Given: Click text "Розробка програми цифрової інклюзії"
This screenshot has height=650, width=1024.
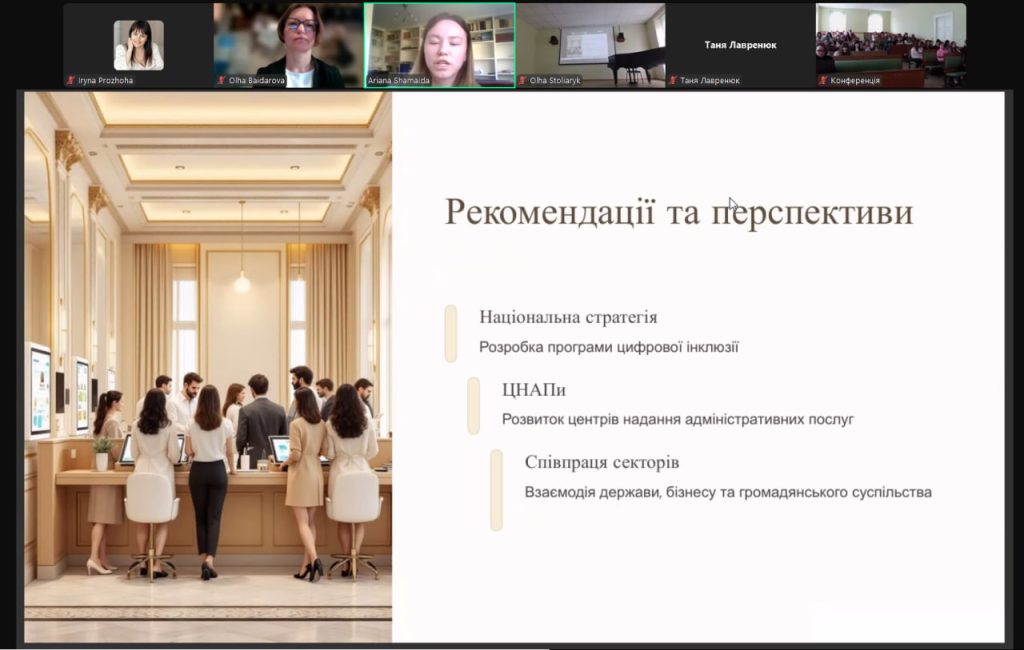Looking at the screenshot, I should point(608,347).
